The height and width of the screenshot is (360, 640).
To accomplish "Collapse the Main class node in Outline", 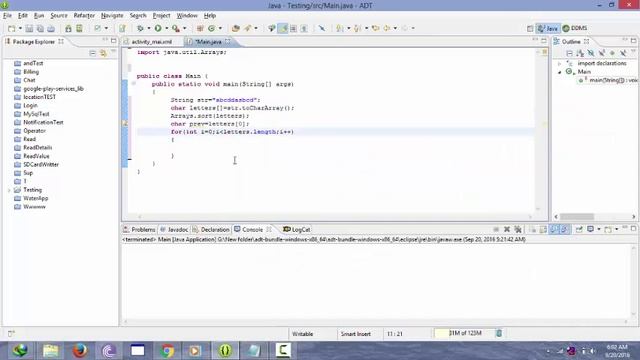I will coord(560,72).
